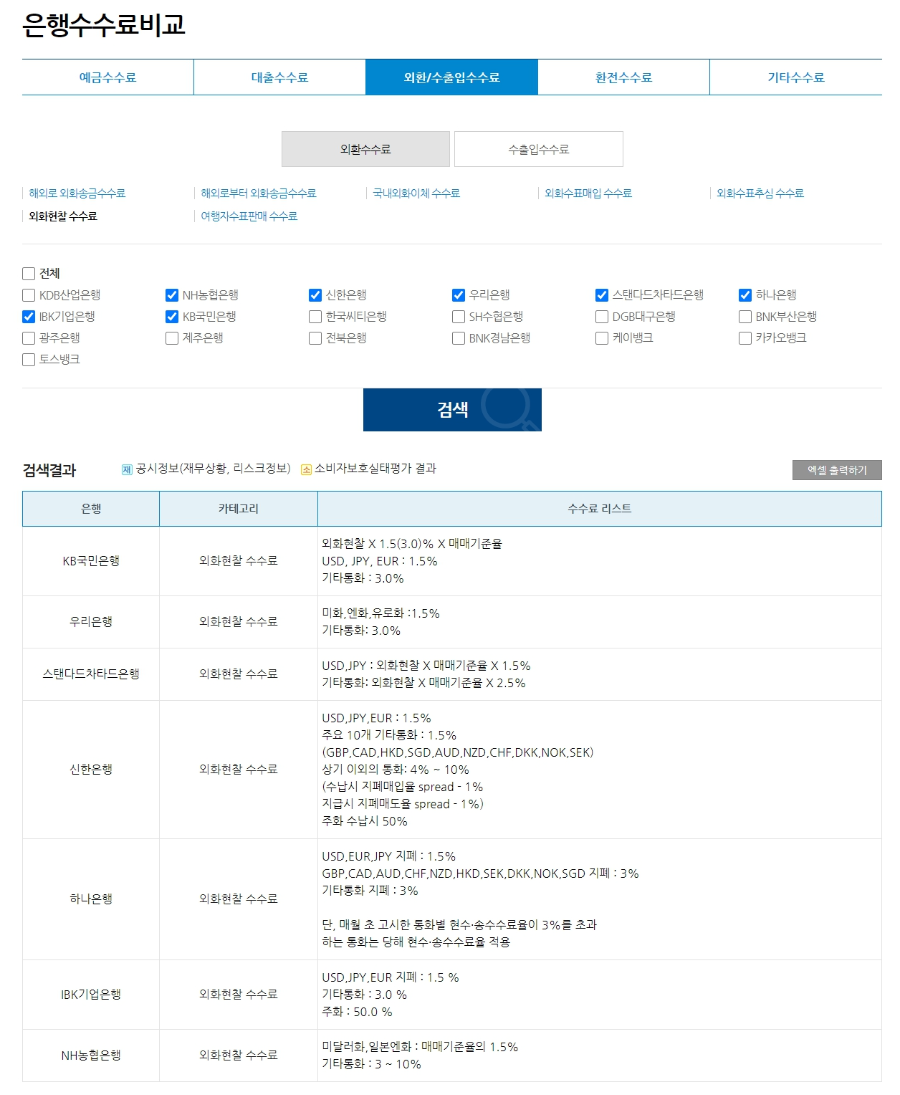This screenshot has height=1095, width=900.
Task: Open 해외로부터 외화송금수수료 link
Action: [258, 193]
